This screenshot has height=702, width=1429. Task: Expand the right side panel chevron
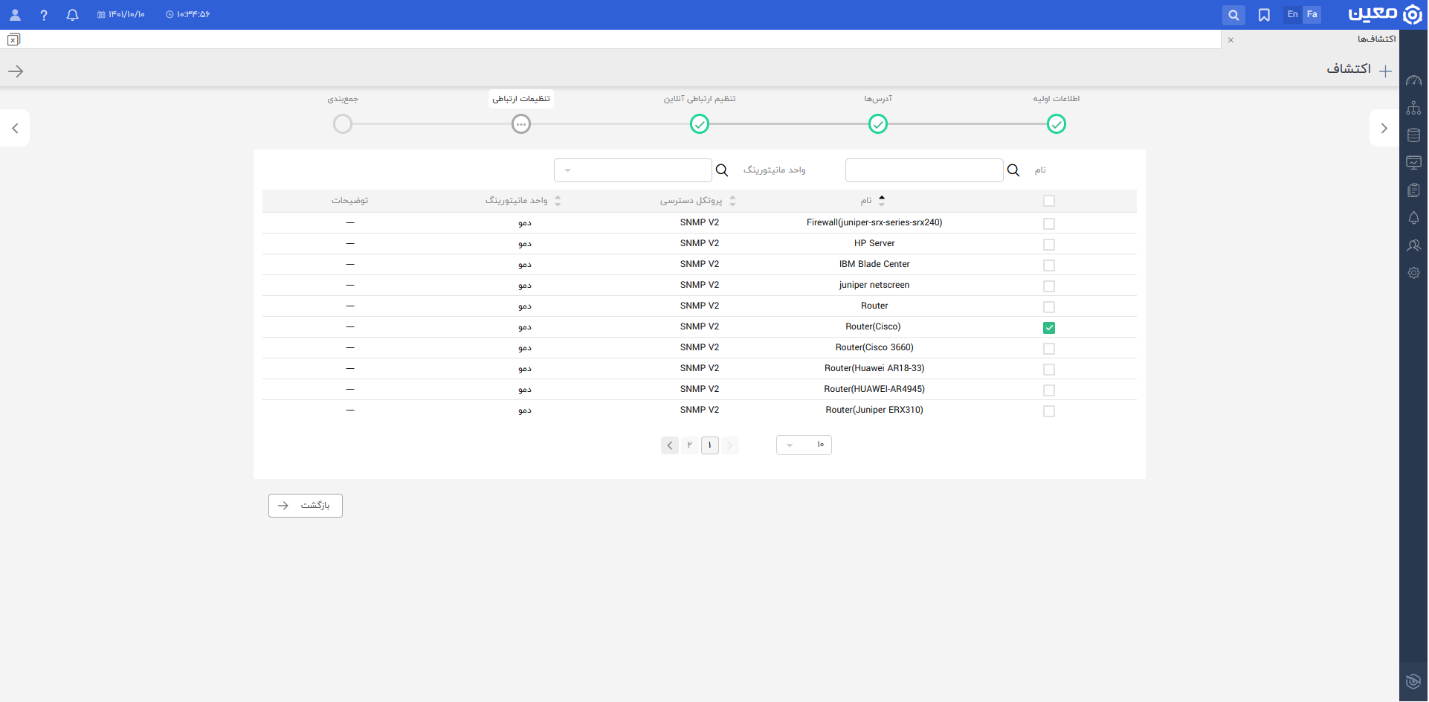click(x=1384, y=128)
